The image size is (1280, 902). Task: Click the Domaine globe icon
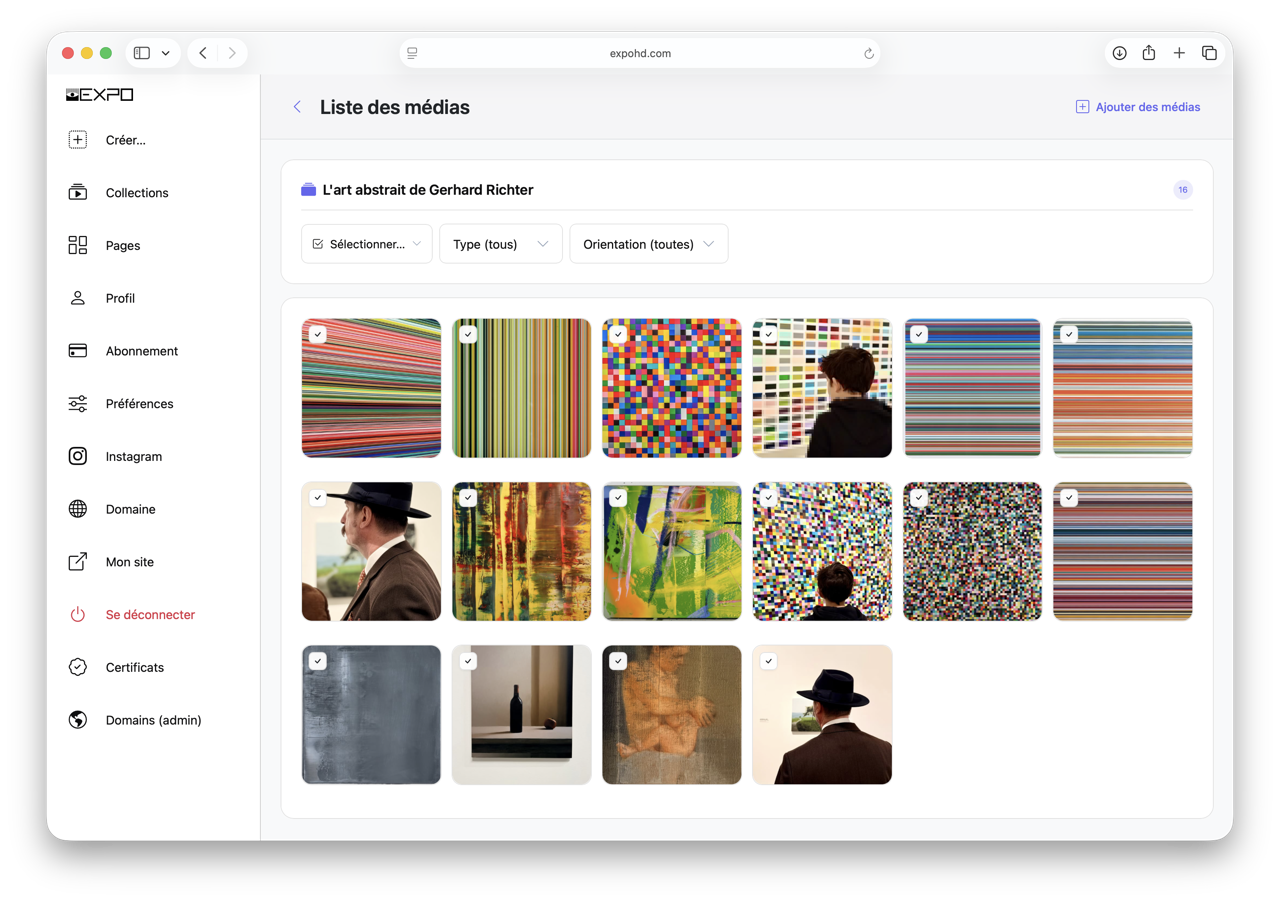(x=78, y=509)
